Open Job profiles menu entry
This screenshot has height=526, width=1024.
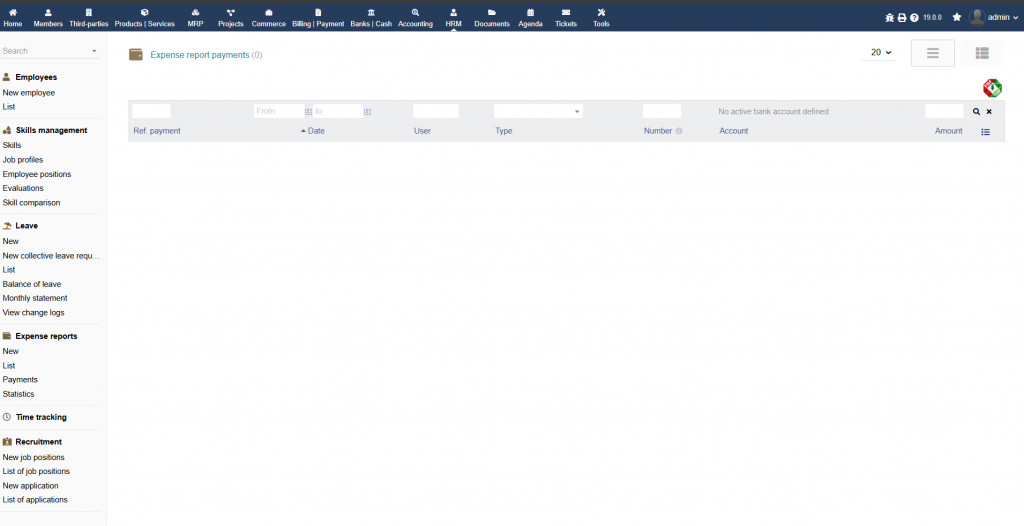click(23, 159)
